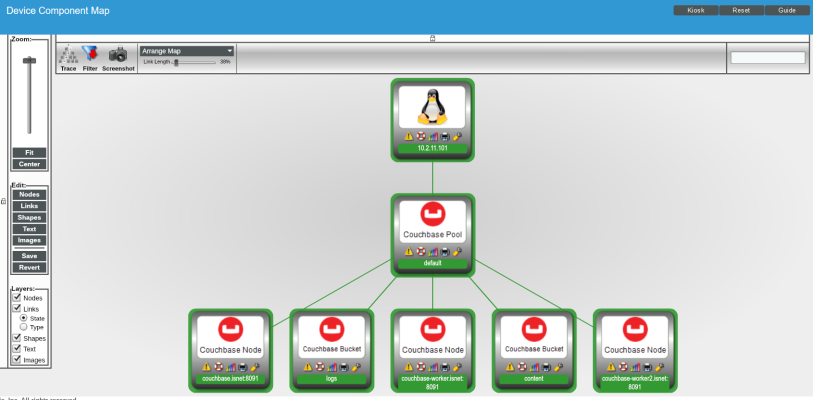Click wrench icon on couchbase.isnet:8091 node
The width and height of the screenshot is (813, 400).
[255, 367]
